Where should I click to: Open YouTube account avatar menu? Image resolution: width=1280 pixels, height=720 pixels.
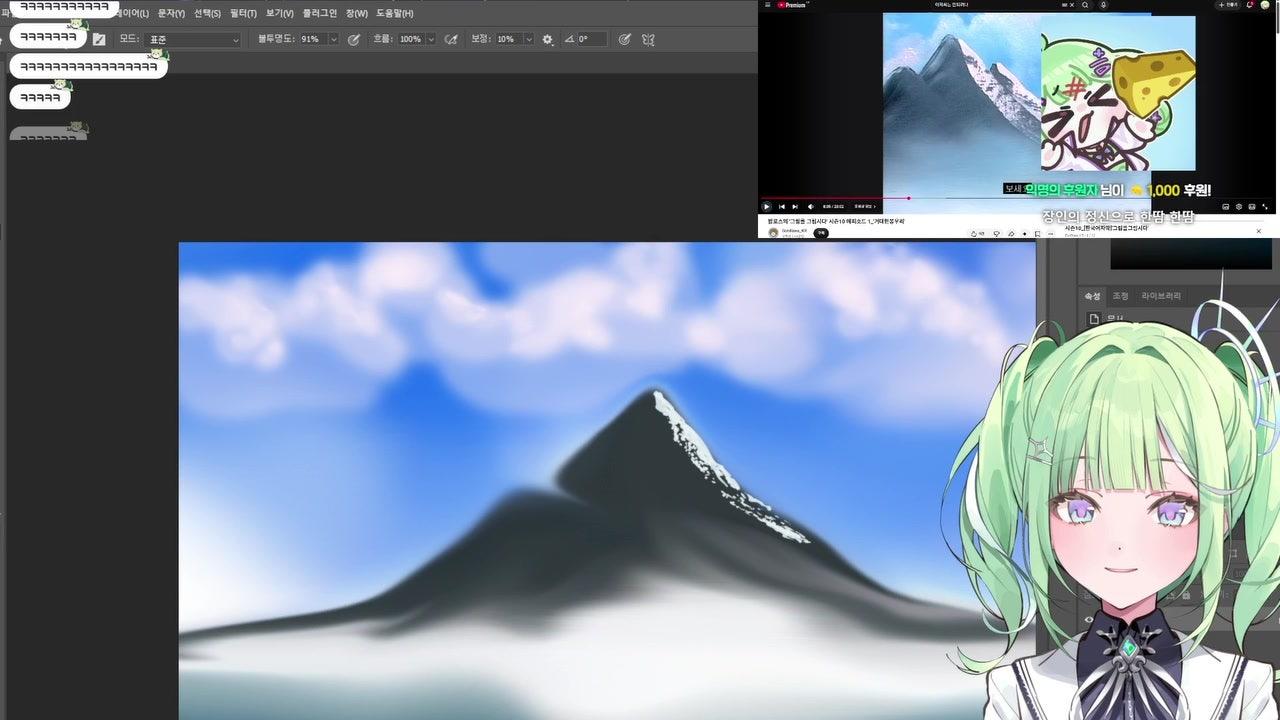[1265, 5]
